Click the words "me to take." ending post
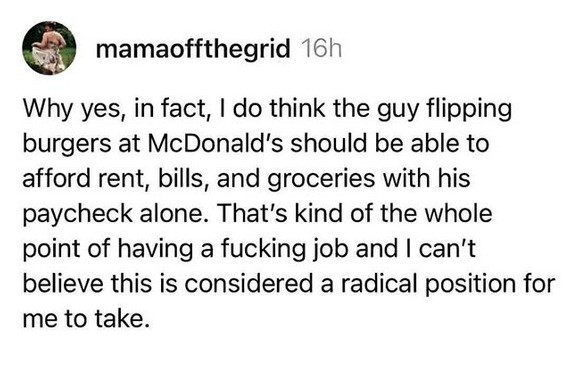 point(87,319)
